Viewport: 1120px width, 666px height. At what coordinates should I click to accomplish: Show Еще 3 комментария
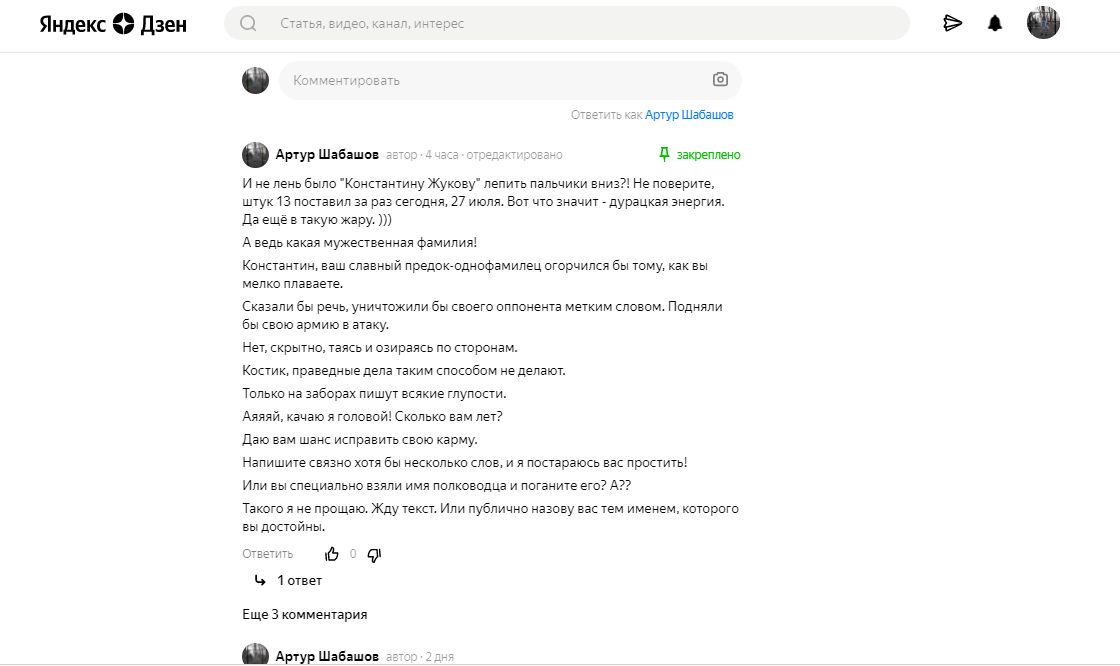[304, 614]
